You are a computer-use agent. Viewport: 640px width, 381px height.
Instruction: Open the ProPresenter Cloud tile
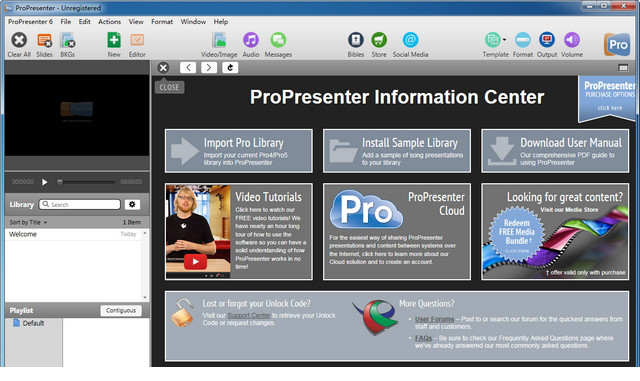[397, 232]
